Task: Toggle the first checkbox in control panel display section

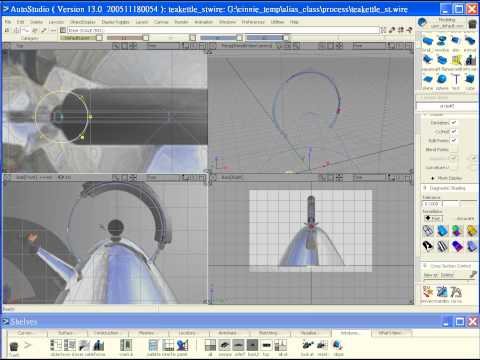Action: [x=453, y=123]
